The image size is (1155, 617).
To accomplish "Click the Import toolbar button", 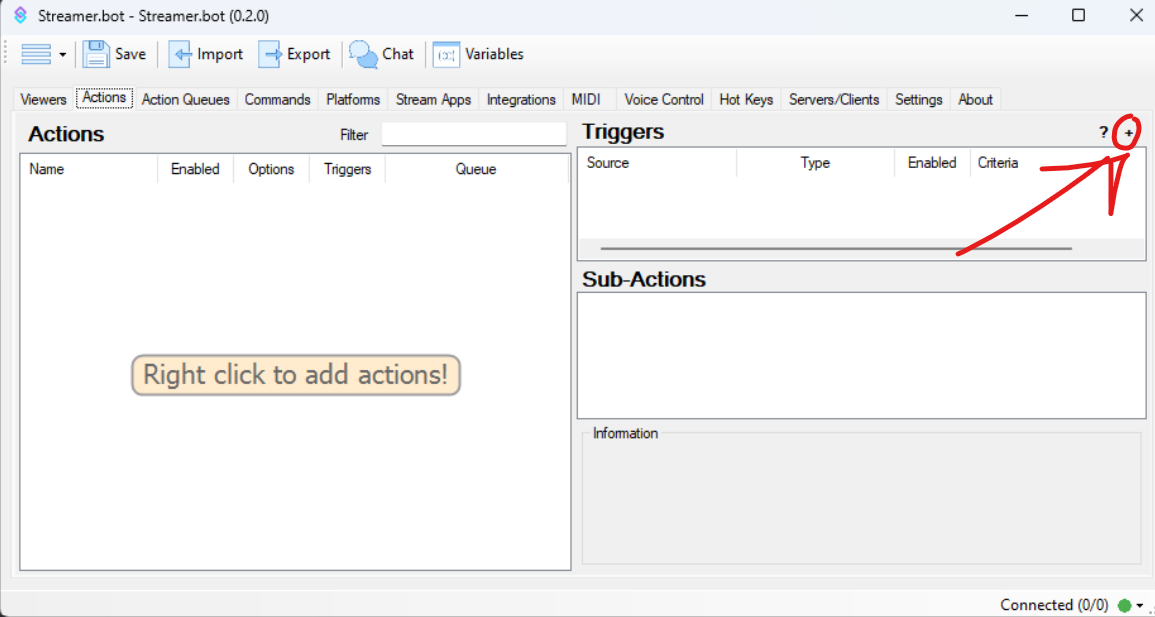I will coord(206,54).
